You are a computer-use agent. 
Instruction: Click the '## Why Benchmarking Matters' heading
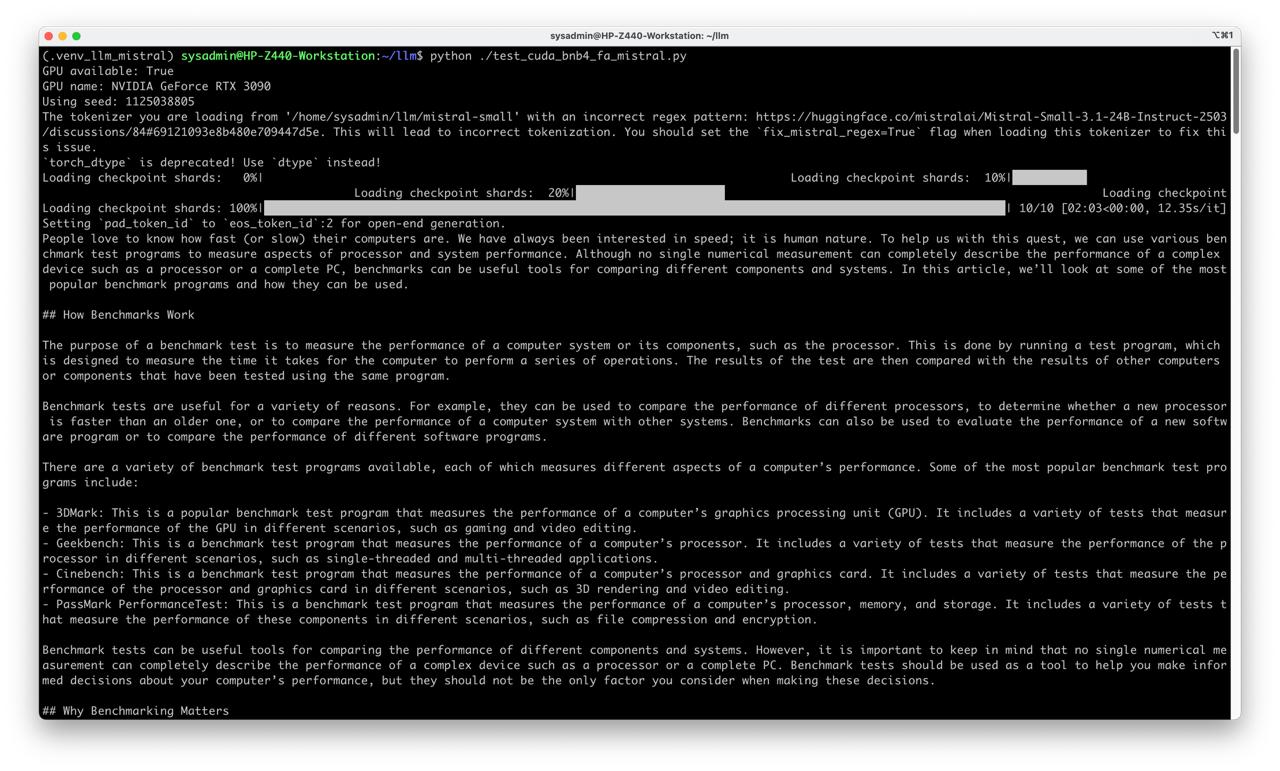[136, 711]
